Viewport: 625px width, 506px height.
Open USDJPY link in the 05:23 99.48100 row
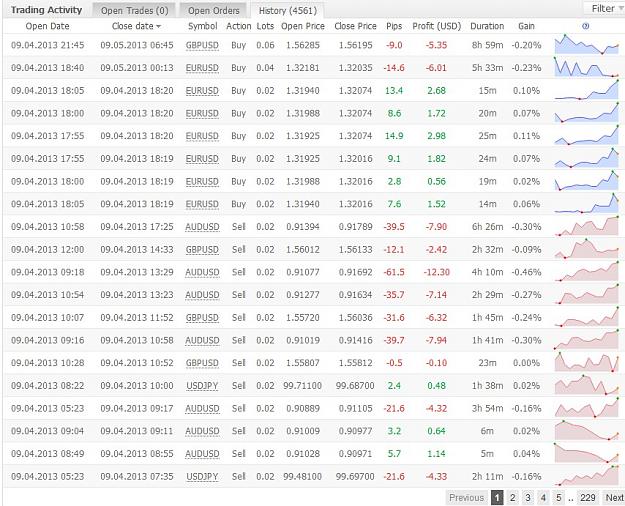click(202, 476)
